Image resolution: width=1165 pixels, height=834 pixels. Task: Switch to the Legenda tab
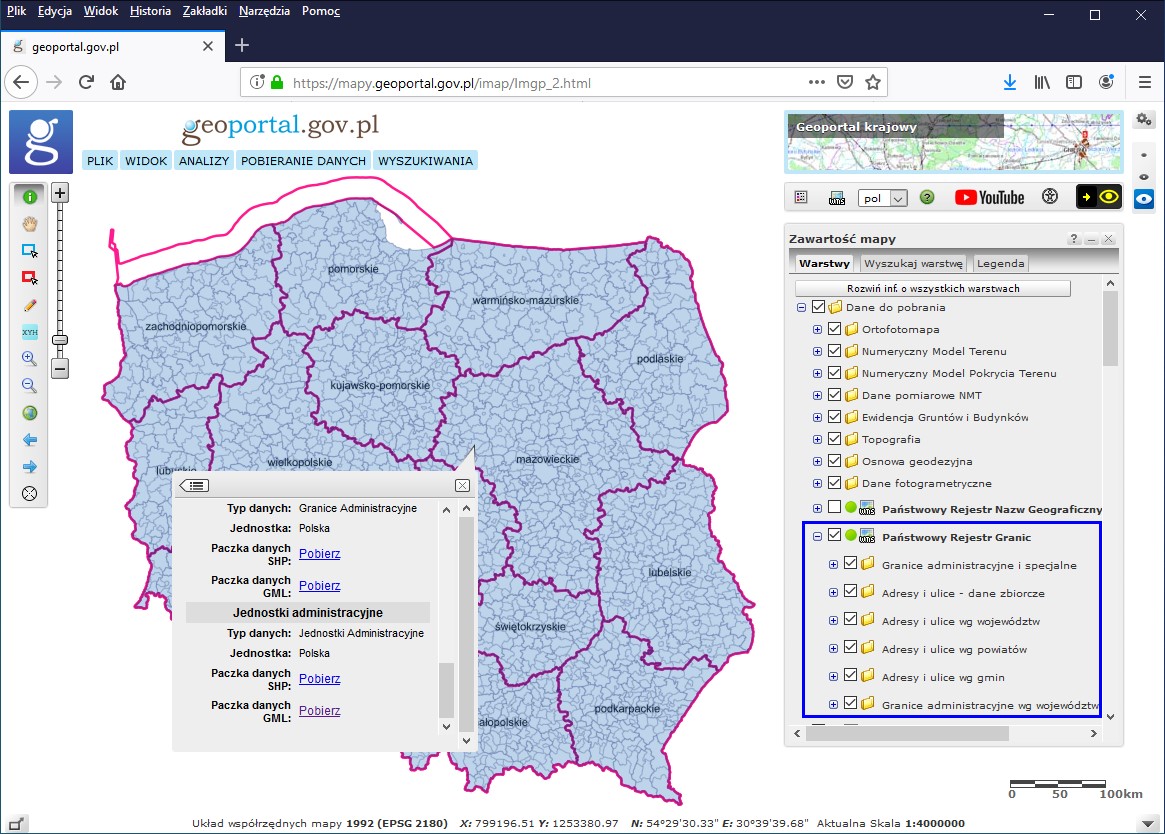pyautogui.click(x=999, y=264)
